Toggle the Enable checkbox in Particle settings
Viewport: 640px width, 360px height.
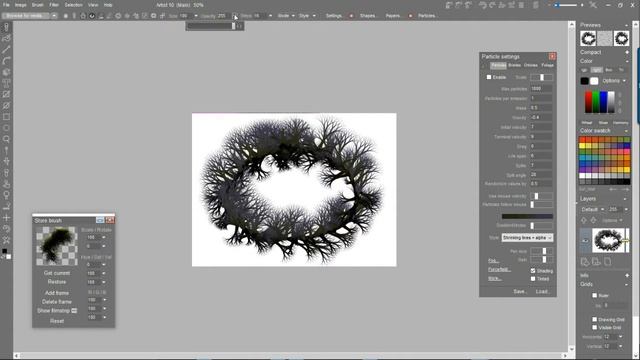click(489, 77)
